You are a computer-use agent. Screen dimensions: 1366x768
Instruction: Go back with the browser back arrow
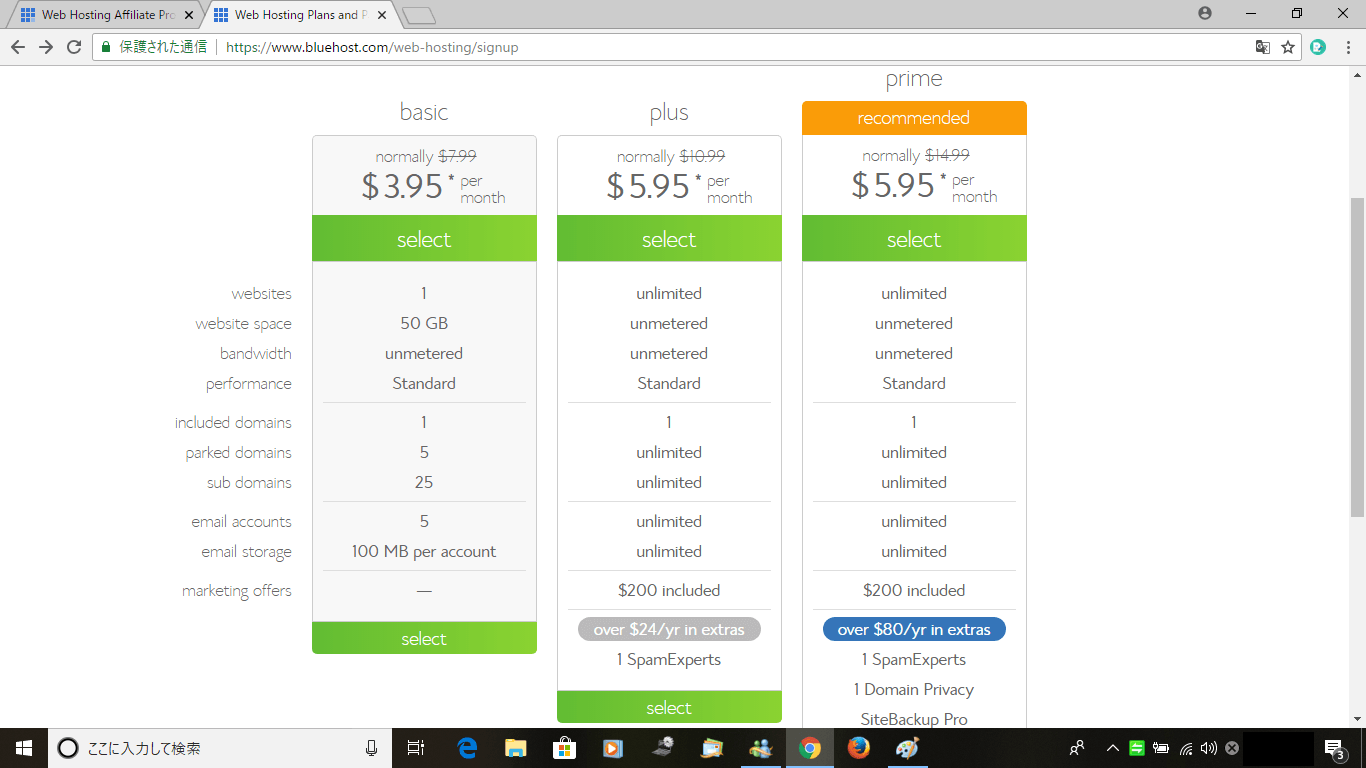tap(18, 47)
